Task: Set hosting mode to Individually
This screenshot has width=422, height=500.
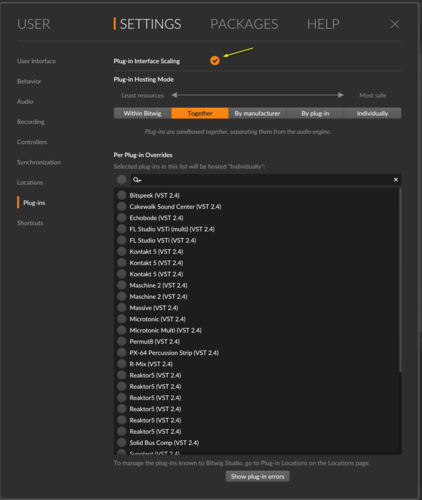Action: [x=372, y=113]
